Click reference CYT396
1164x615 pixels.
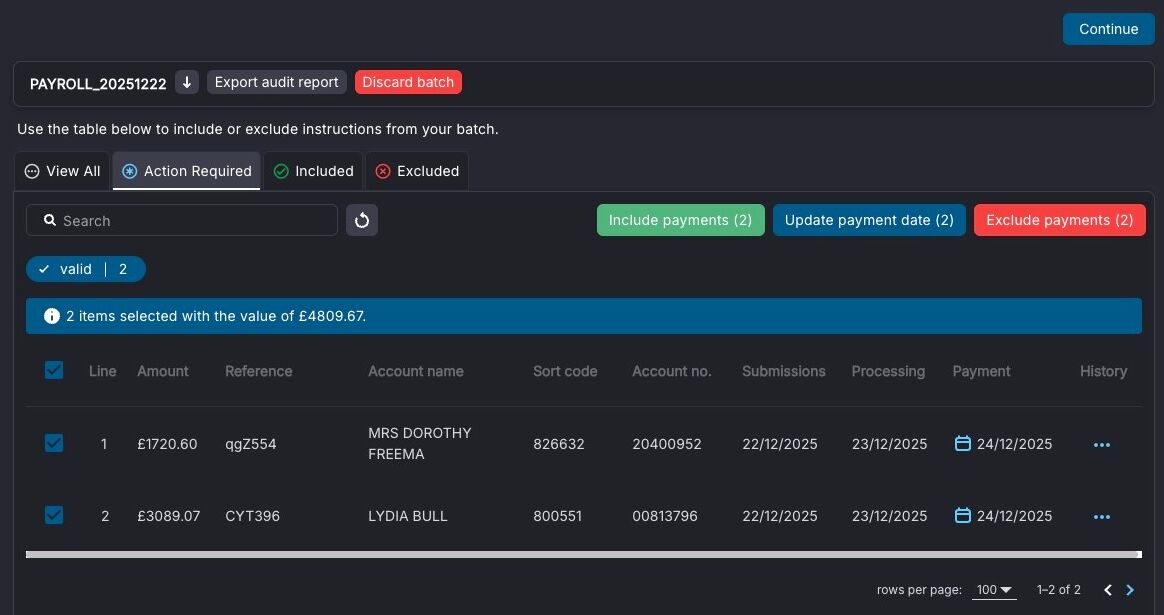pos(252,516)
